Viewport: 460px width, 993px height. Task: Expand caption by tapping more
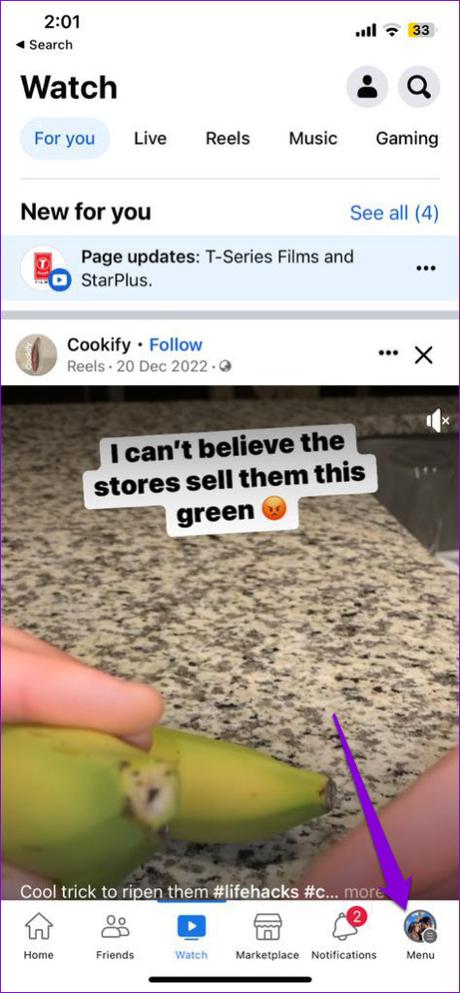coord(364,892)
